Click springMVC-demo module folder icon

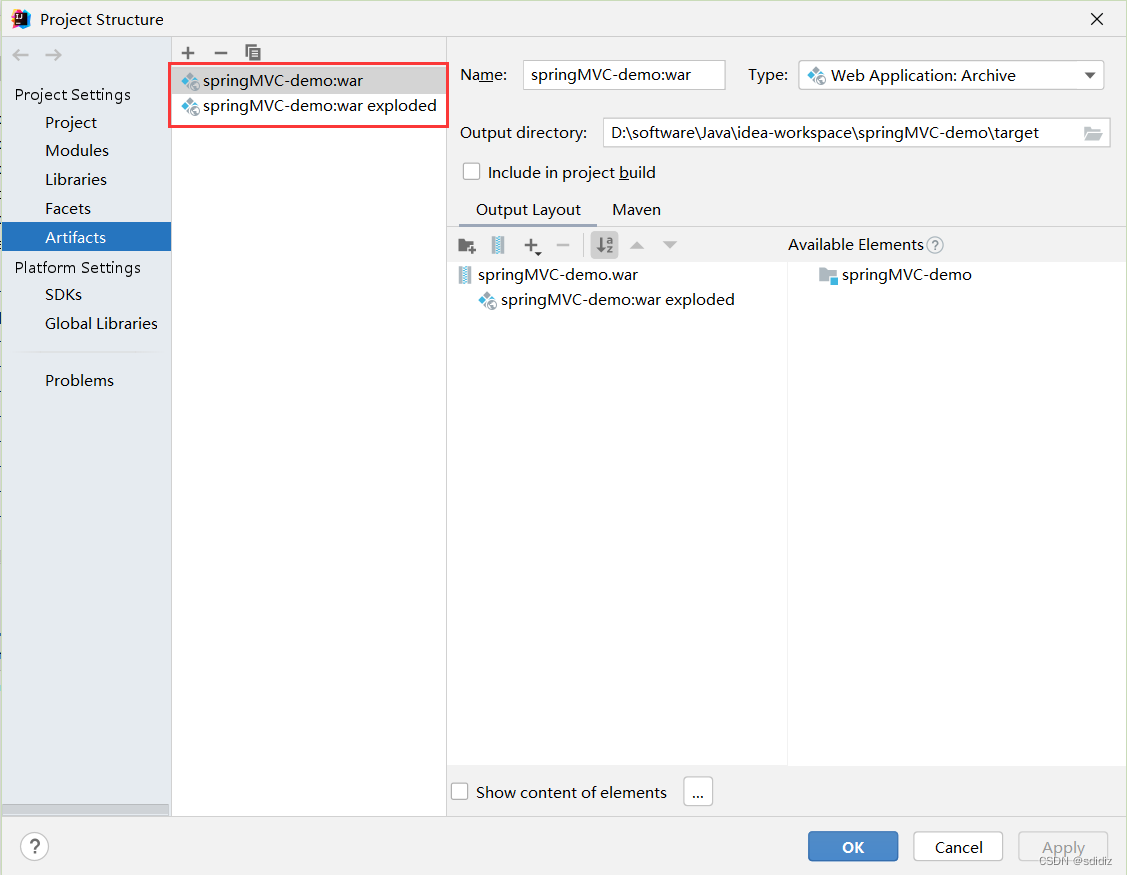(828, 275)
